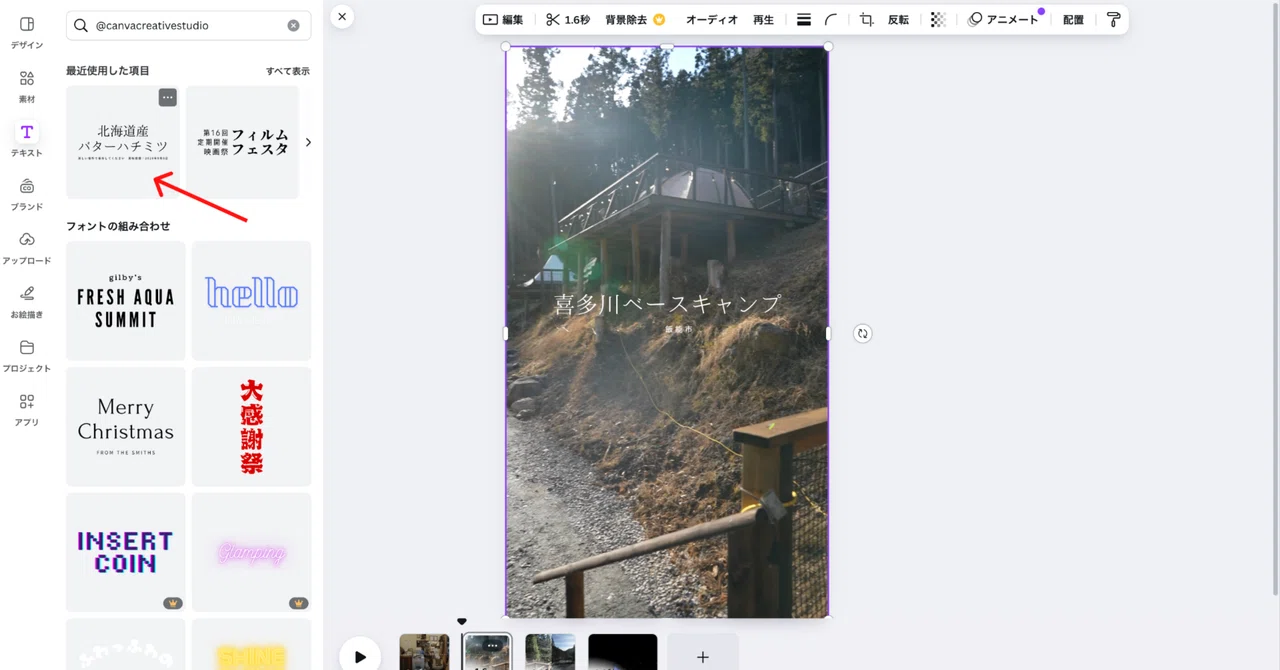Open the アップロード (Uploads) sidebar tab

click(26, 248)
